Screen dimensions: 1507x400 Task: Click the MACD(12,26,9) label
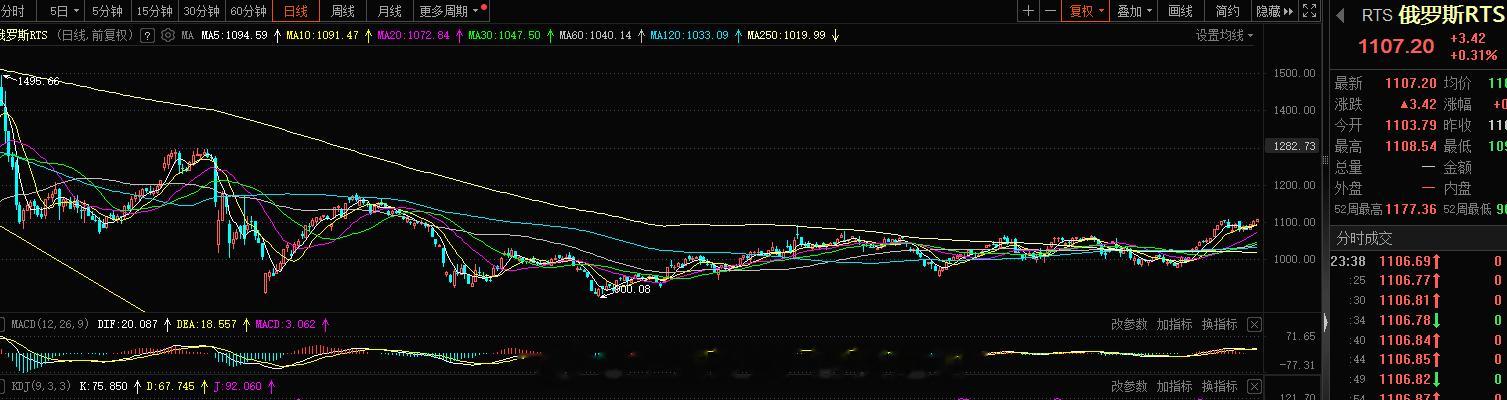click(x=51, y=324)
